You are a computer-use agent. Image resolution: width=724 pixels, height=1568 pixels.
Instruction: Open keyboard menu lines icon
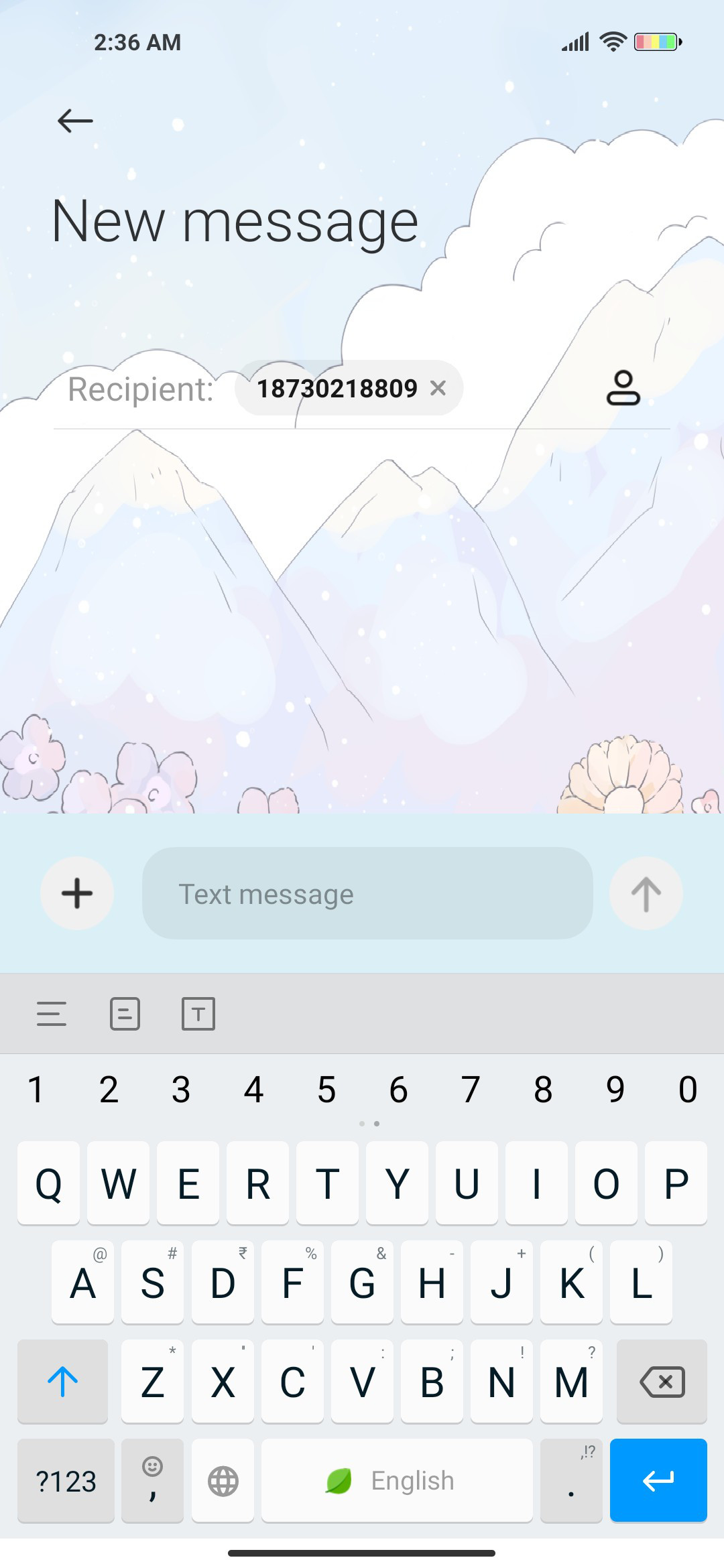(x=52, y=1014)
